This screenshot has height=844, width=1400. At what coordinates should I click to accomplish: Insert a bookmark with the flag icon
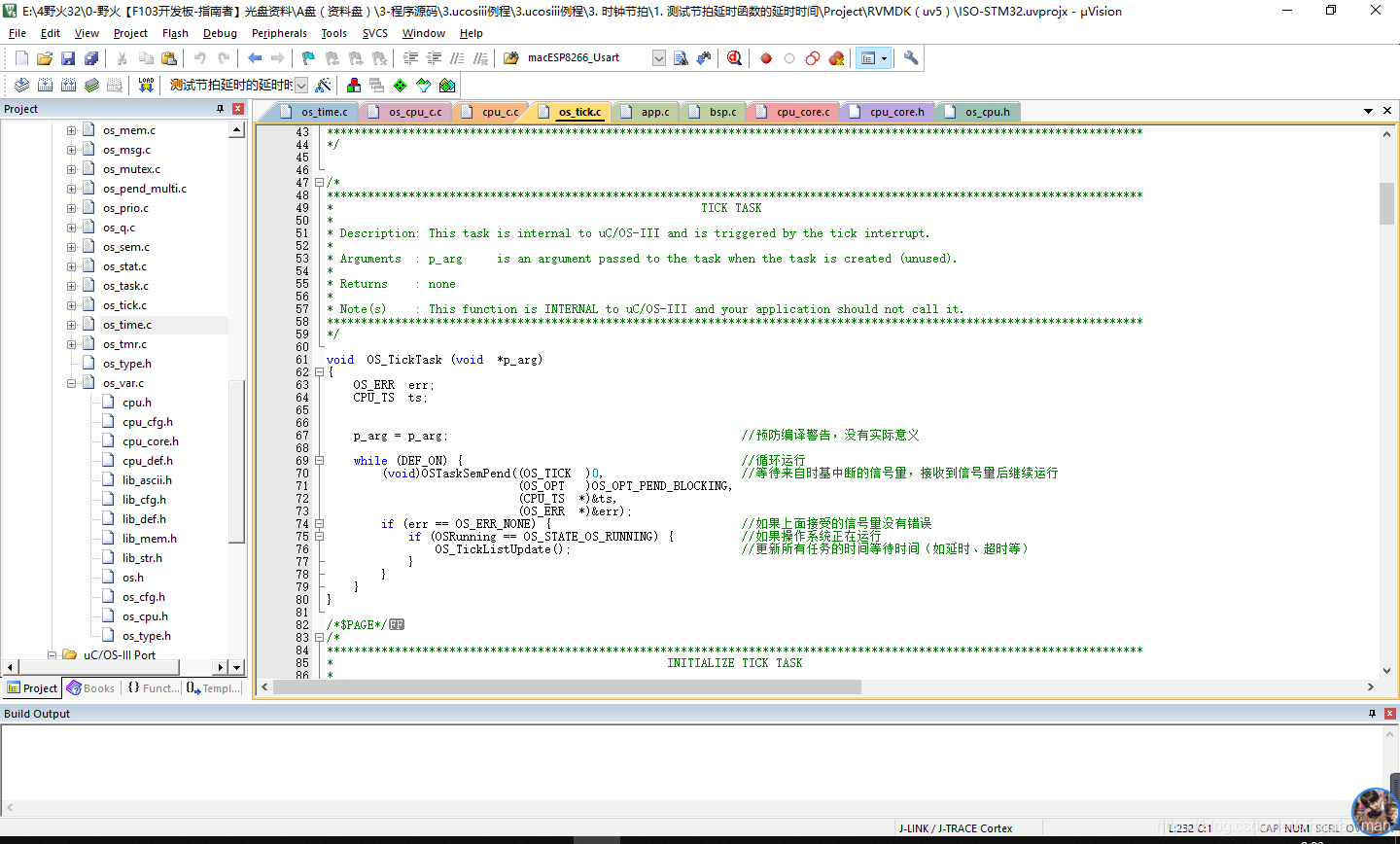coord(308,58)
